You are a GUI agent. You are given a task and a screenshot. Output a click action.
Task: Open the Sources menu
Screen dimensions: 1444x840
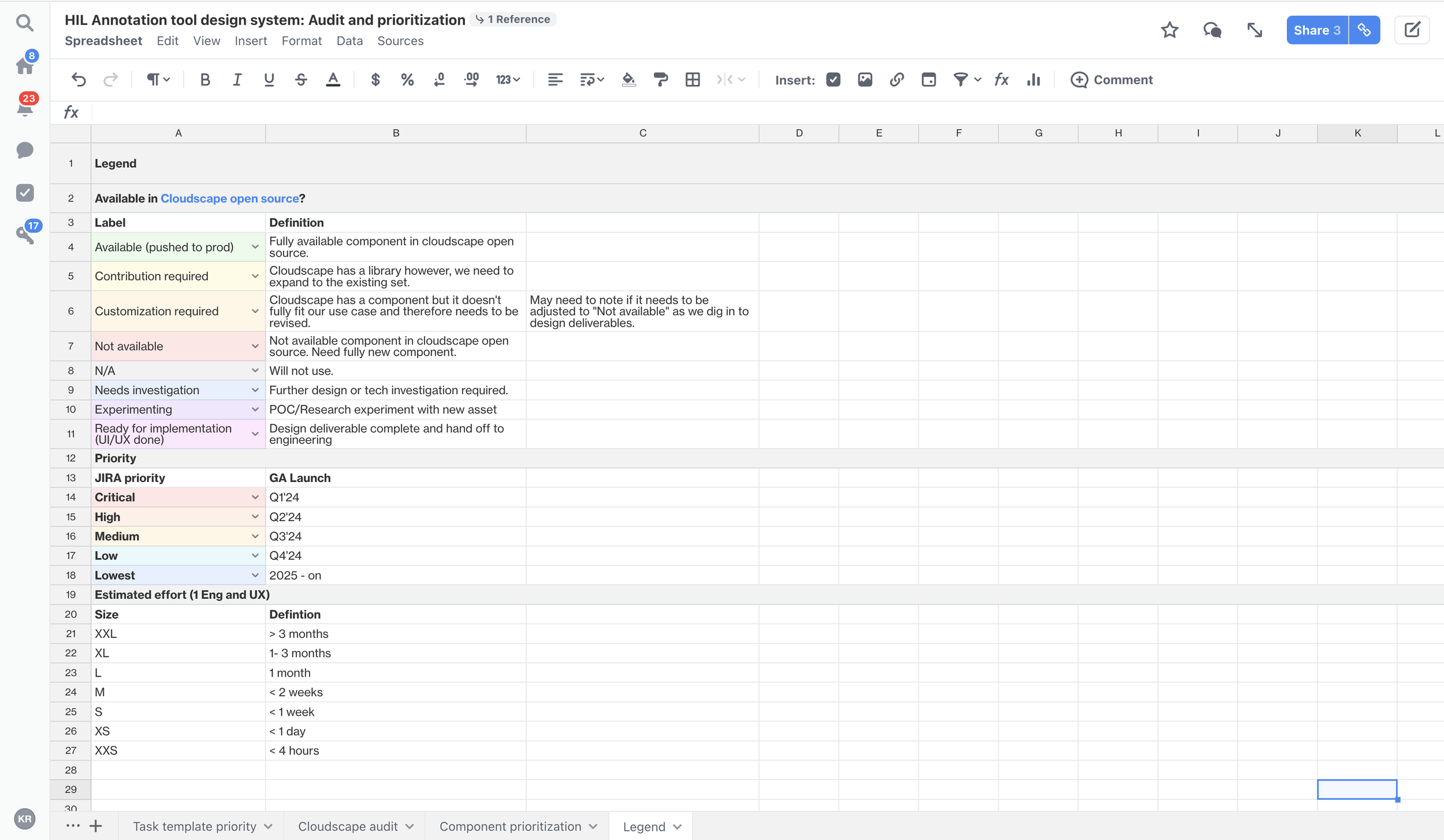pos(400,41)
